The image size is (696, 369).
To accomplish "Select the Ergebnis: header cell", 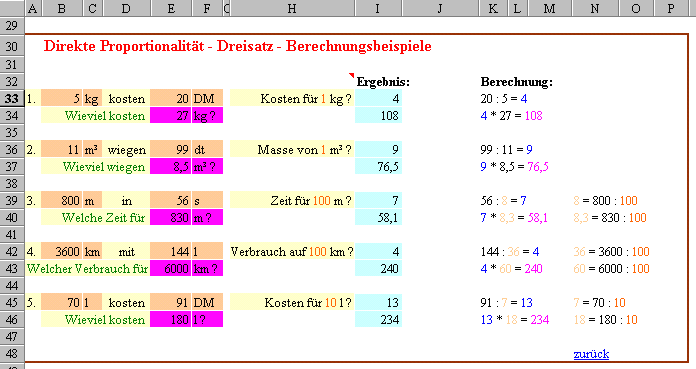I will click(x=383, y=82).
